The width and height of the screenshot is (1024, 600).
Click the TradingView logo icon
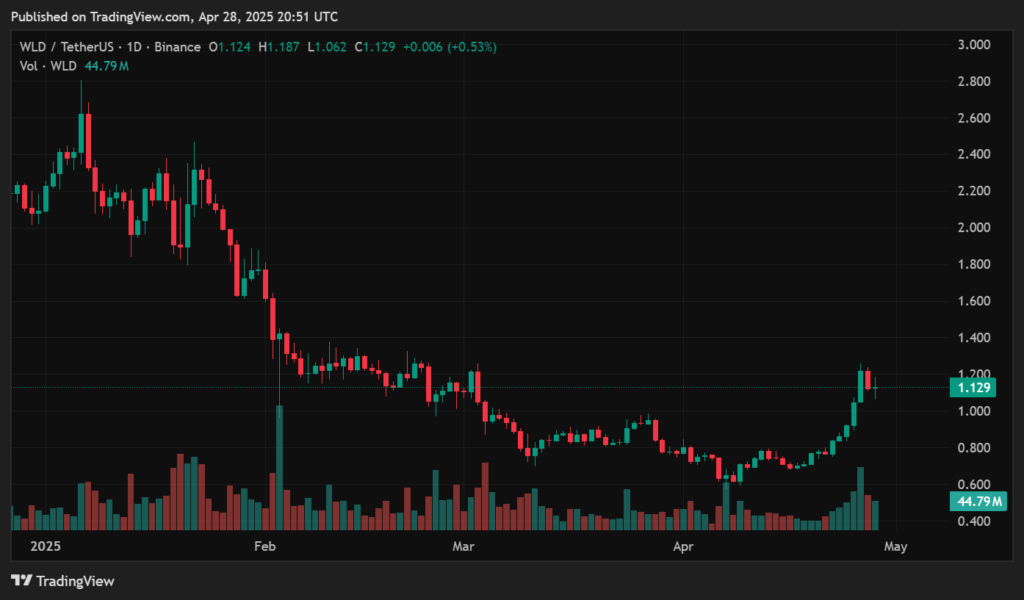22,580
